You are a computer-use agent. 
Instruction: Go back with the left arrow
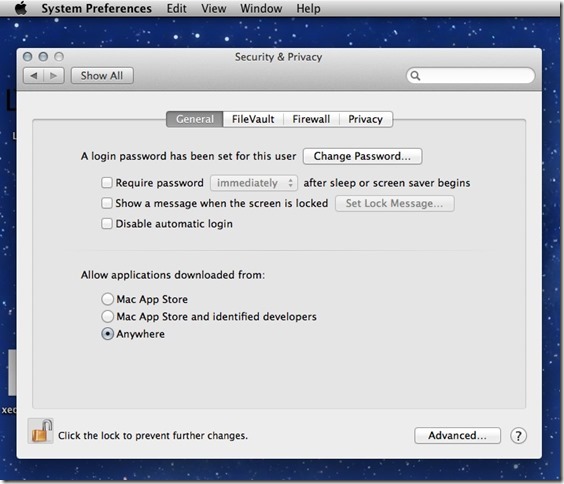tap(34, 76)
